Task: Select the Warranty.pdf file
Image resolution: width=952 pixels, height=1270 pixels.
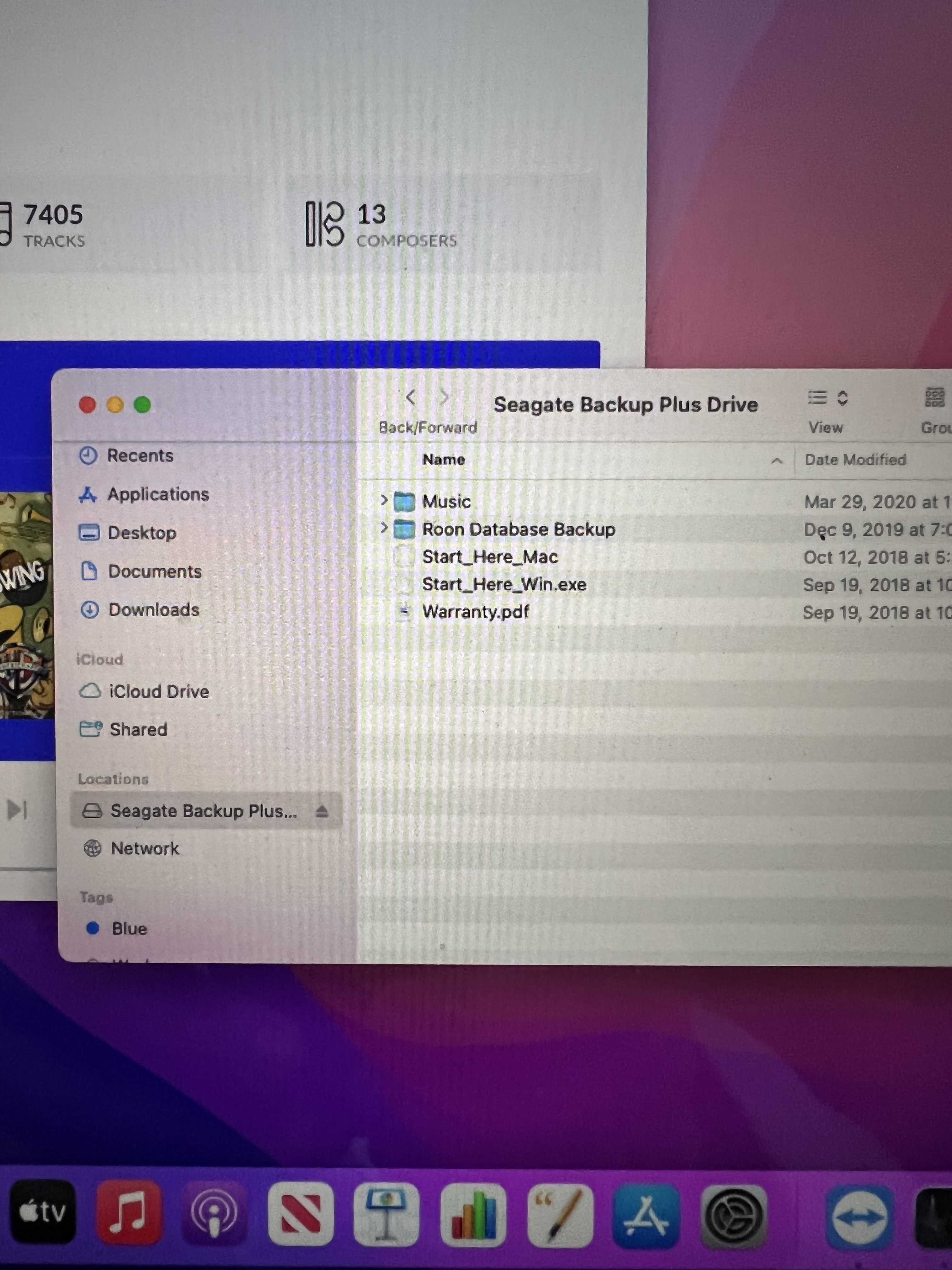Action: (475, 612)
